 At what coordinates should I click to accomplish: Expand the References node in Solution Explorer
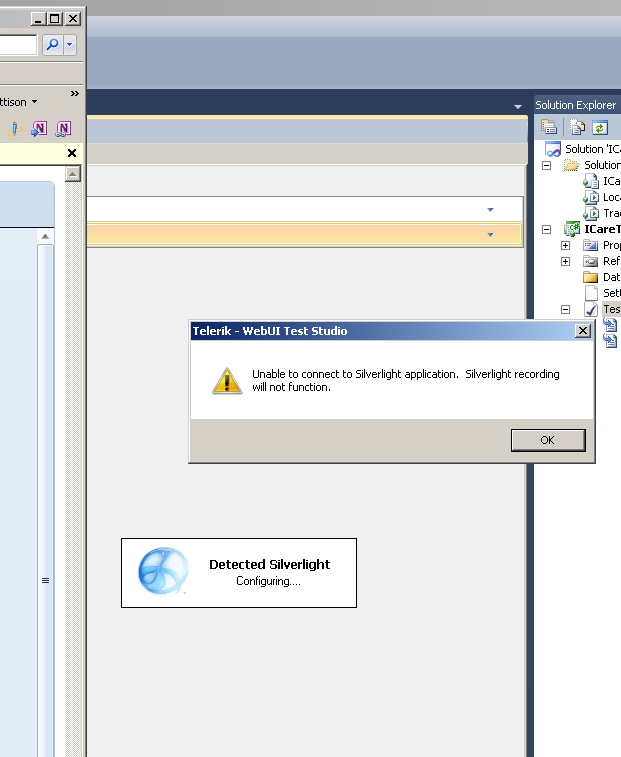click(565, 261)
